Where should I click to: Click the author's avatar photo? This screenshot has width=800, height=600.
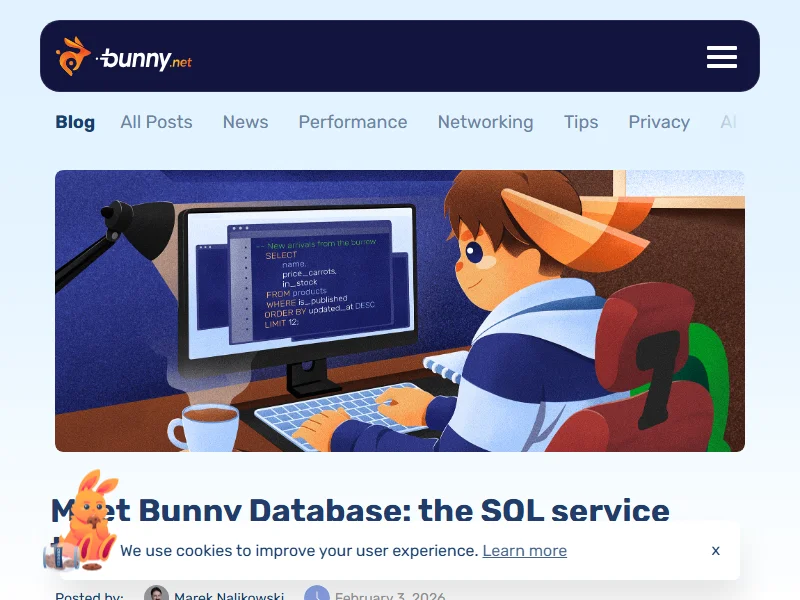coord(156,594)
